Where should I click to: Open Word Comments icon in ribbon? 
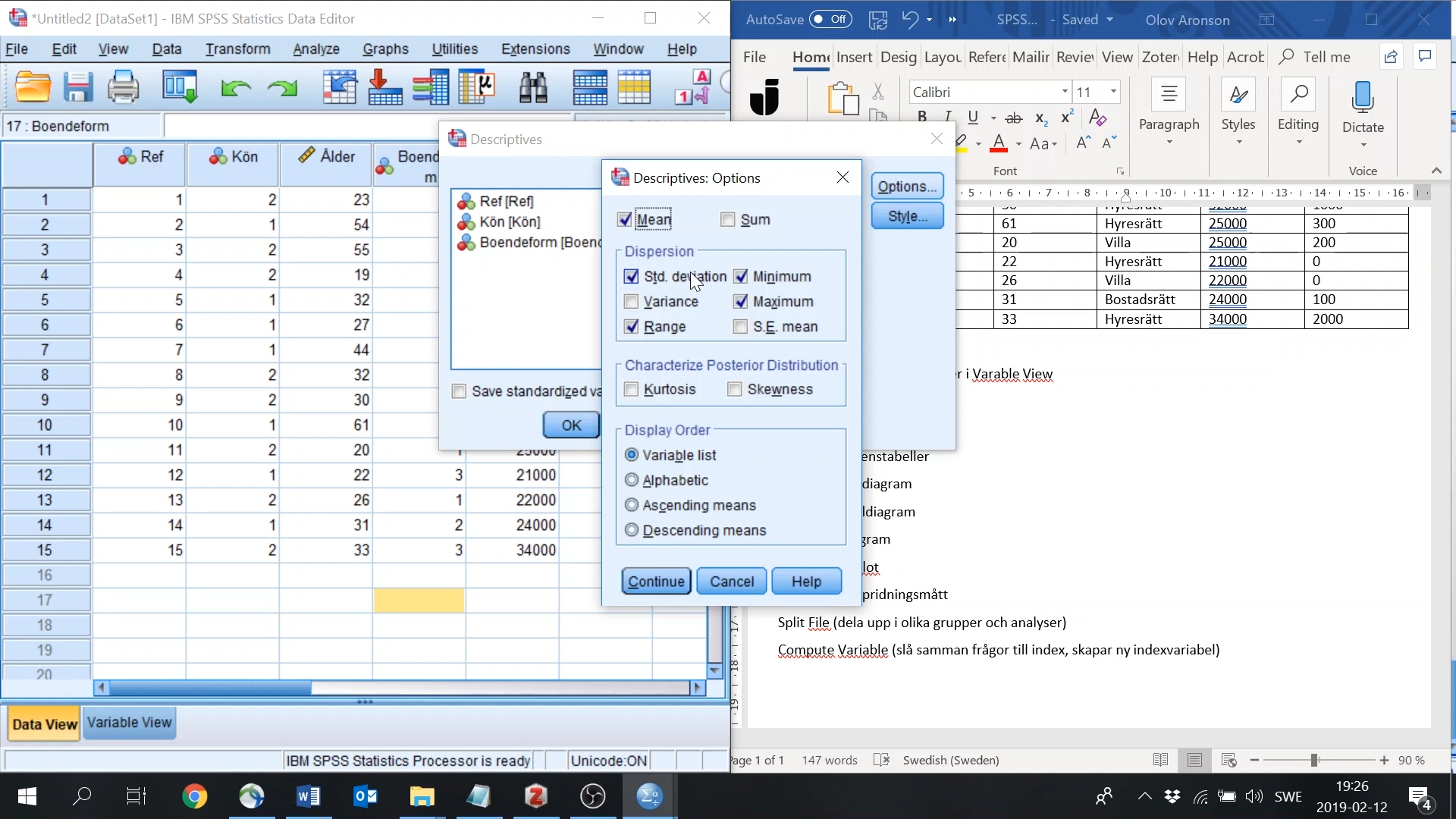(1425, 57)
